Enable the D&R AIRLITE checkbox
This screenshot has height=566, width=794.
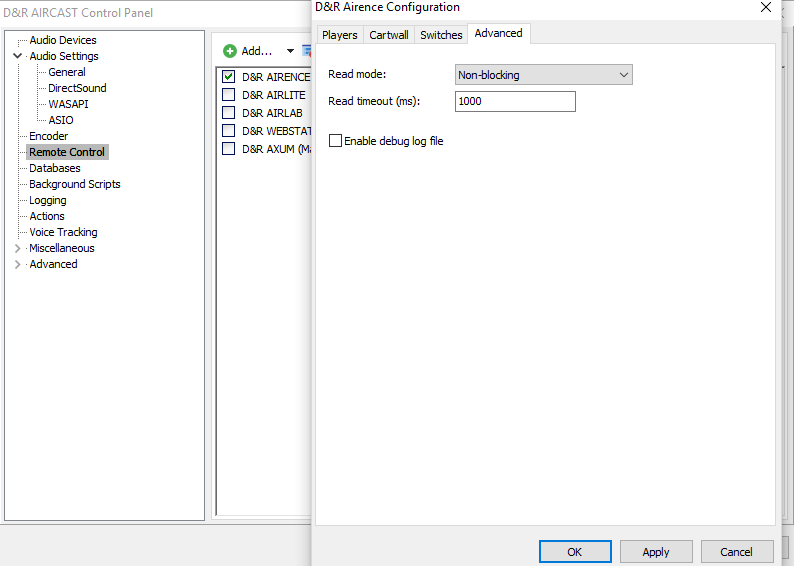229,95
